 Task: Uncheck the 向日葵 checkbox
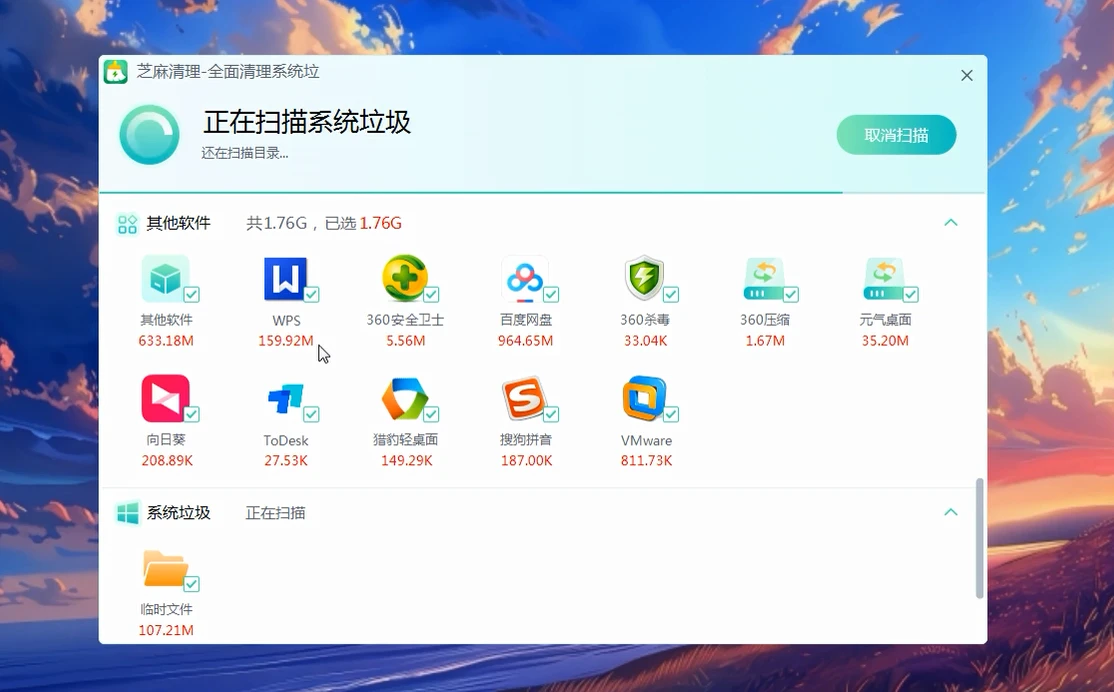192,414
